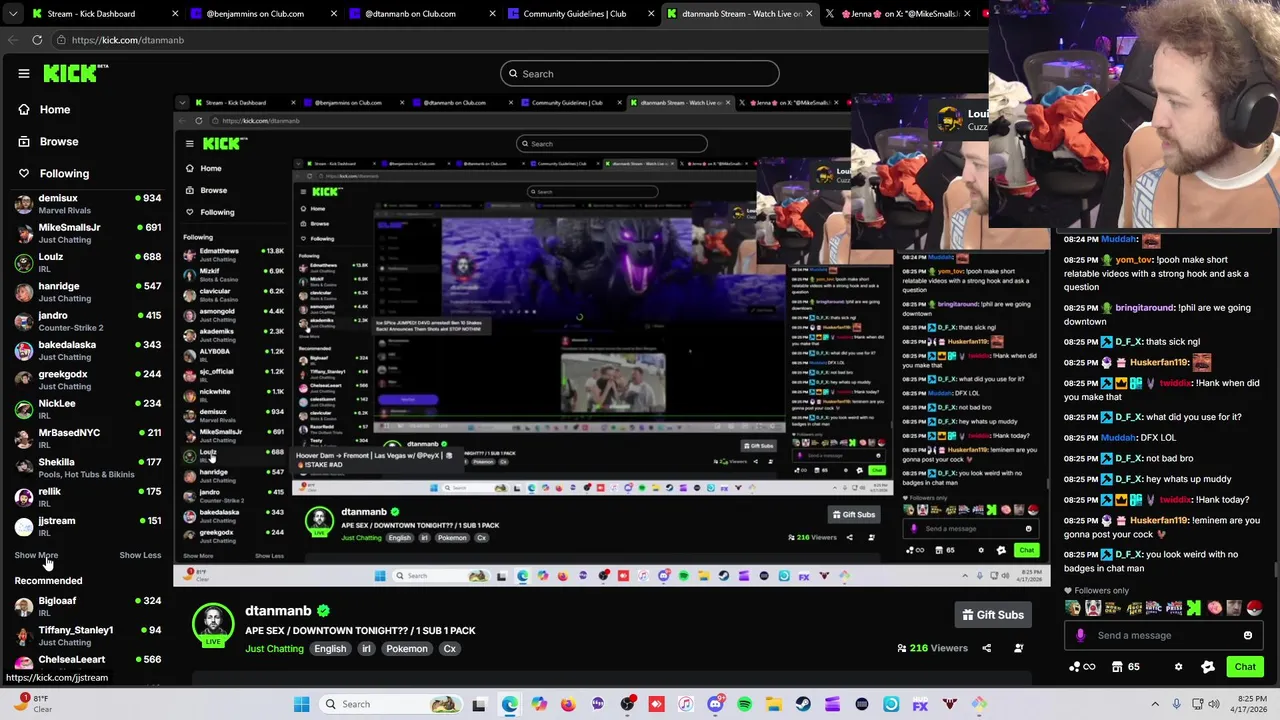Open hanridge channel in Following list
Viewport: 1280px width, 720px height.
[88, 292]
